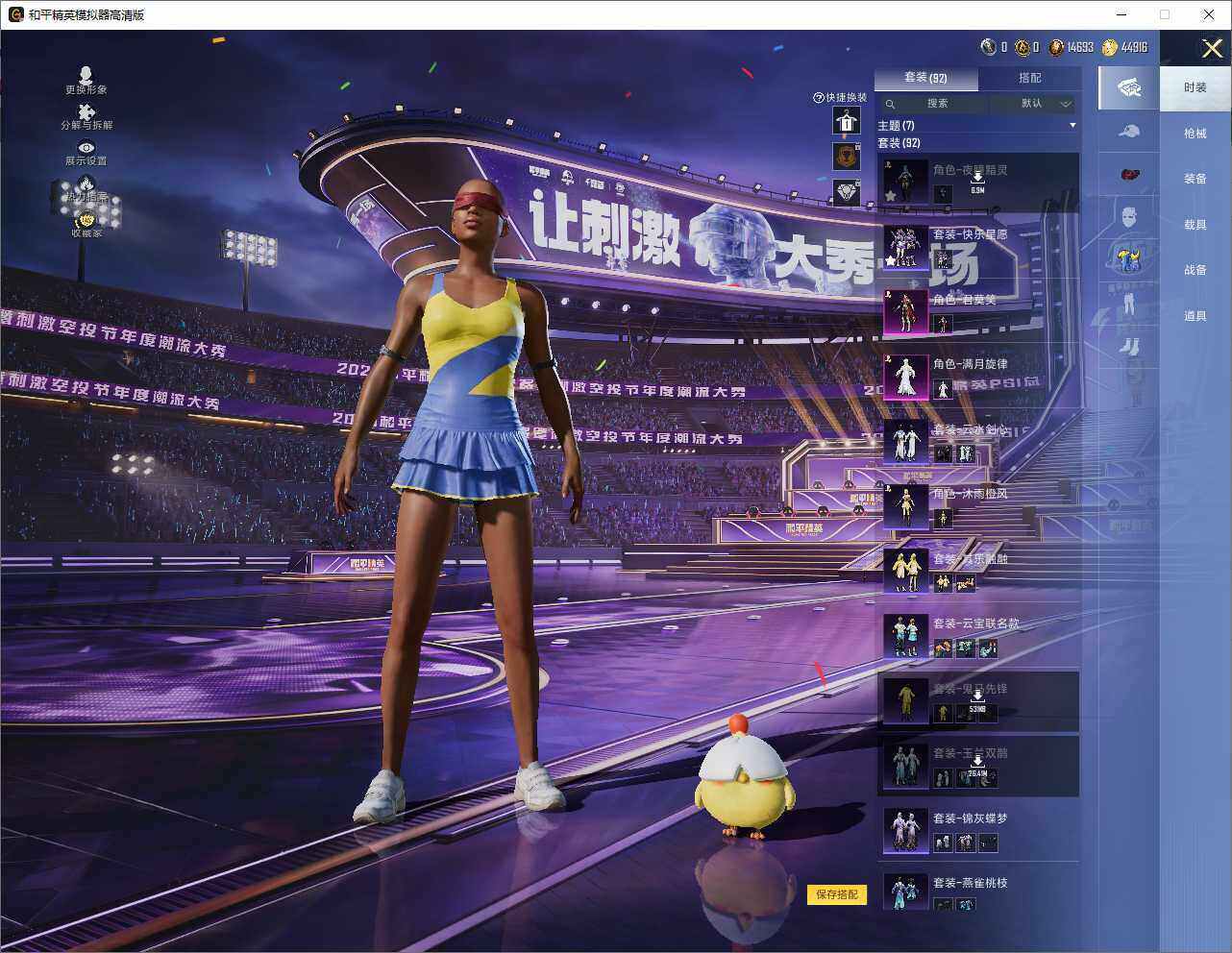The height and width of the screenshot is (953, 1232).
Task: Click the 保存搭配 save button
Action: (837, 894)
